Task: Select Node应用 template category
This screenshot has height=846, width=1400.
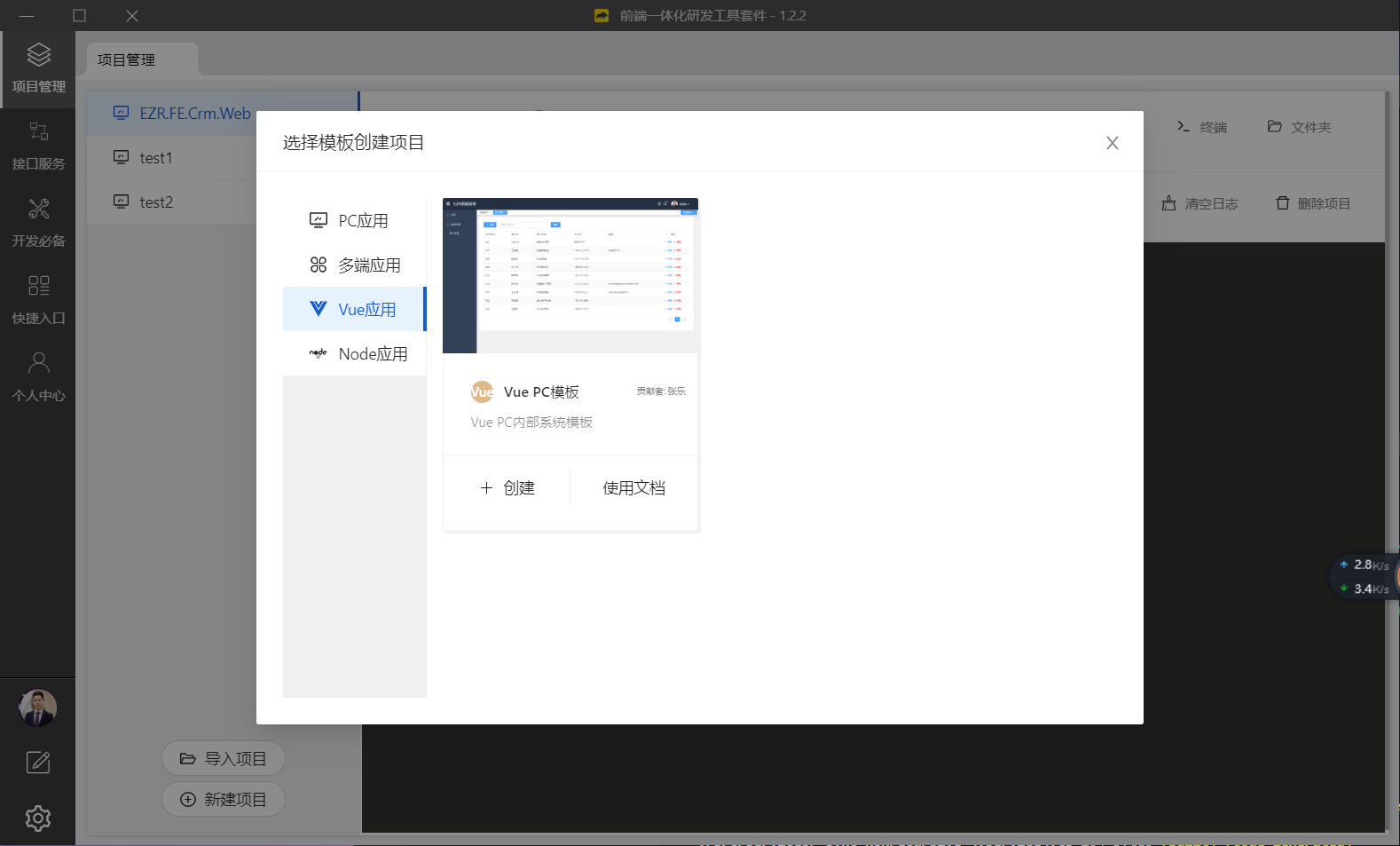Action: click(355, 353)
